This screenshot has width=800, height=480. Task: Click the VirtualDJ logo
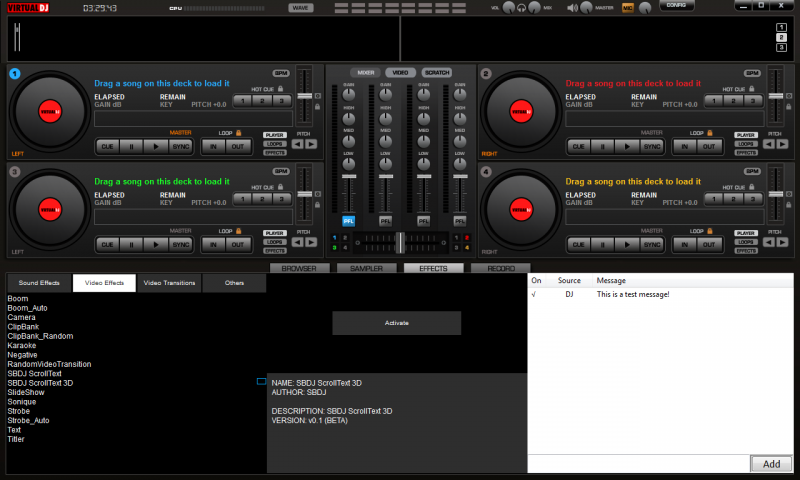pos(28,8)
